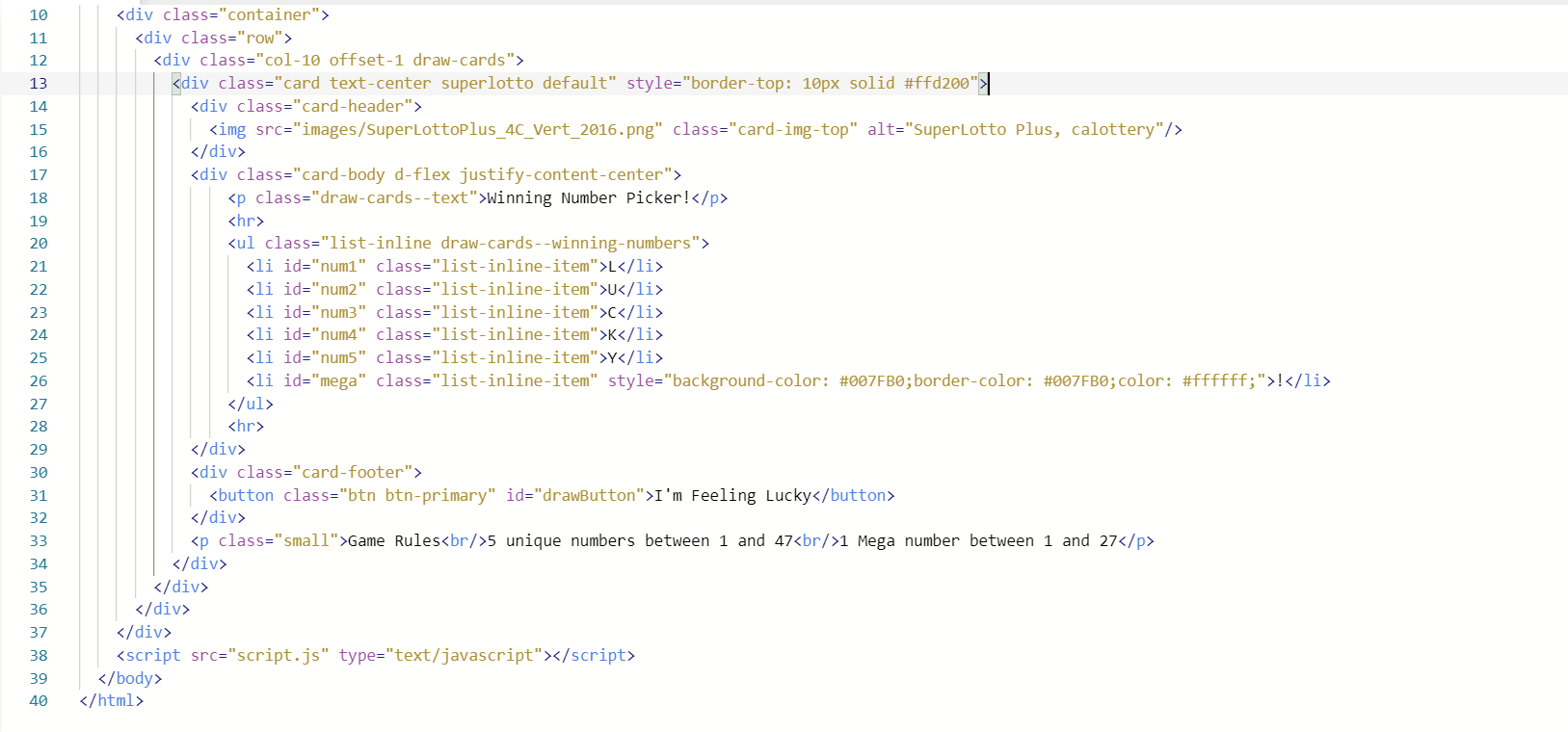This screenshot has height=732, width=1568.
Task: Click line number 20 in the gutter
Action: (x=39, y=243)
